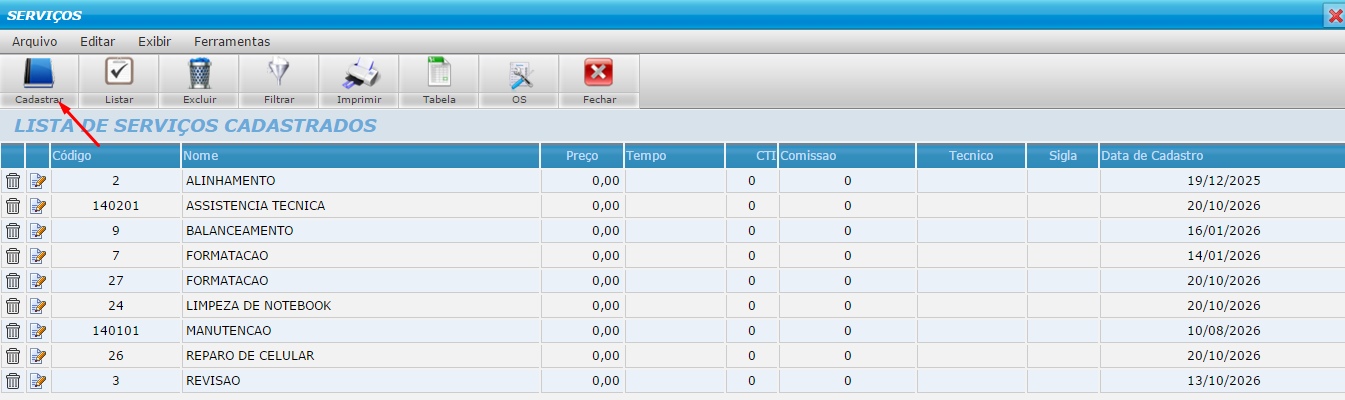Open the Listar checklist icon
Viewport: 1345px width, 400px height.
(119, 73)
